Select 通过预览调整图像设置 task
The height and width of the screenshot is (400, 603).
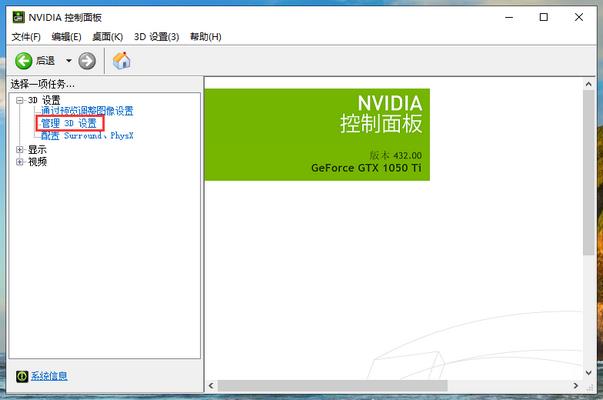point(87,111)
